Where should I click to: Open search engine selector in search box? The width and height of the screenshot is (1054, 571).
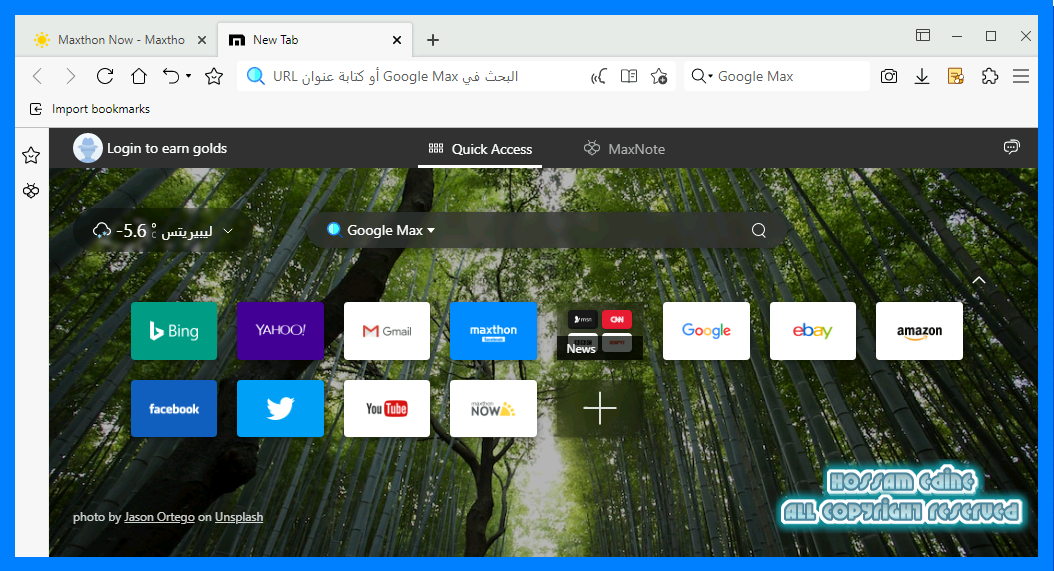[x=702, y=76]
